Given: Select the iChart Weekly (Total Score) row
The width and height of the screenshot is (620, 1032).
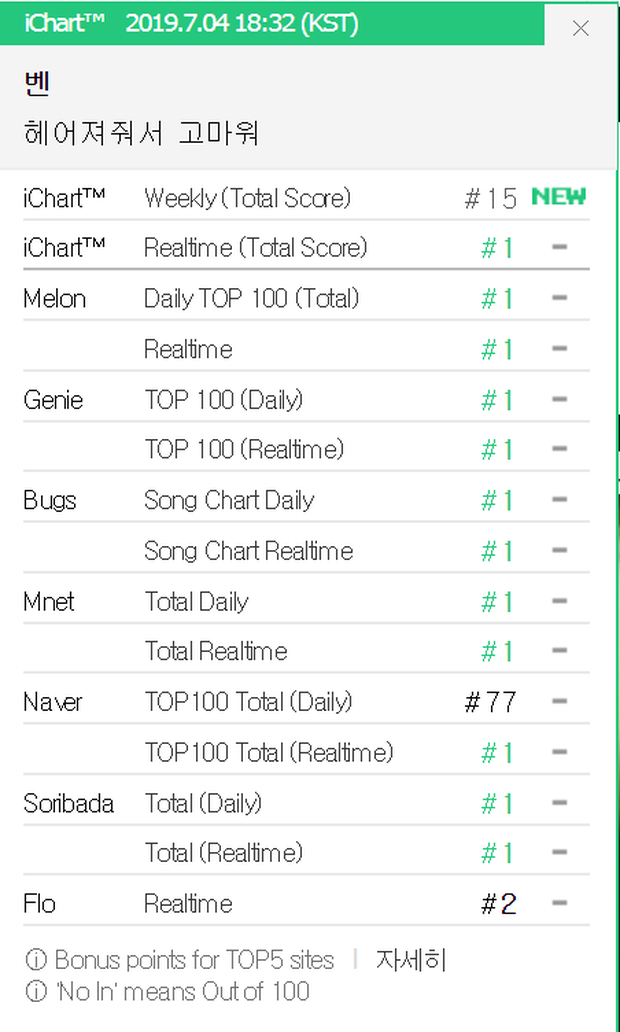Looking at the screenshot, I should tap(247, 198).
